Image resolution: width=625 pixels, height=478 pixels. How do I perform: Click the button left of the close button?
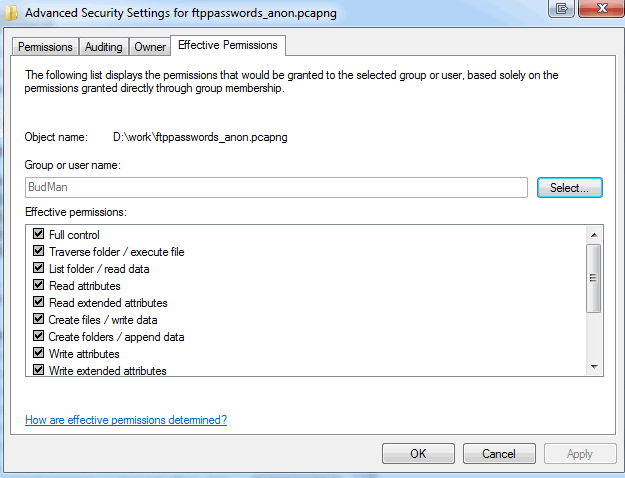tap(561, 8)
